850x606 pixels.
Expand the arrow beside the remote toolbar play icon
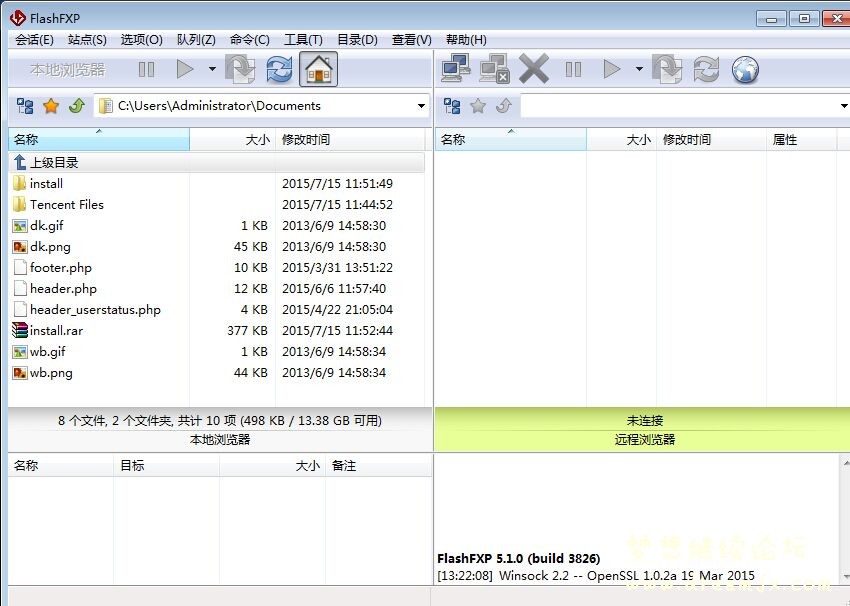[639, 69]
